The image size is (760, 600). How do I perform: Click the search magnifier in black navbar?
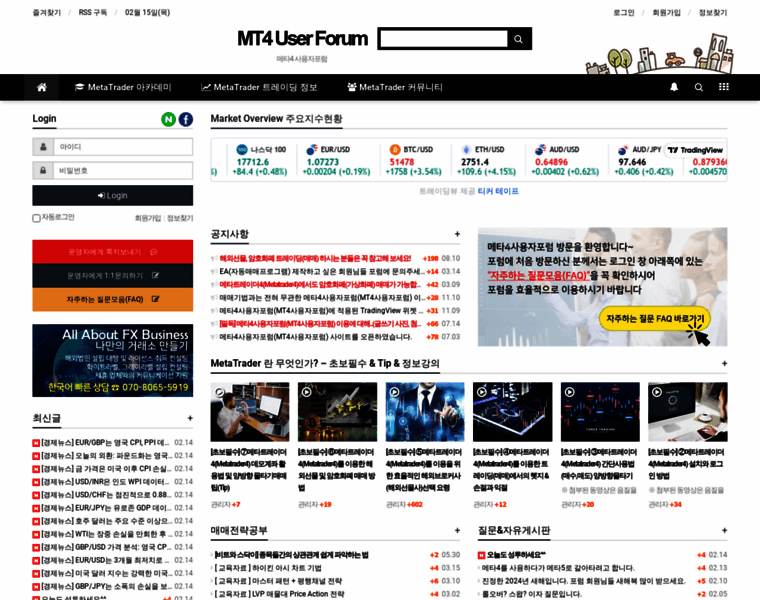tap(698, 87)
